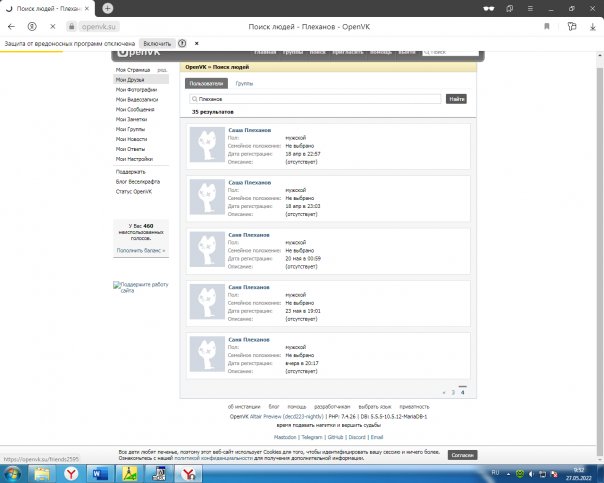Image resolution: width=604 pixels, height=483 pixels.
Task: Open "Мои Заметки" in the sidebar
Action: click(x=131, y=119)
